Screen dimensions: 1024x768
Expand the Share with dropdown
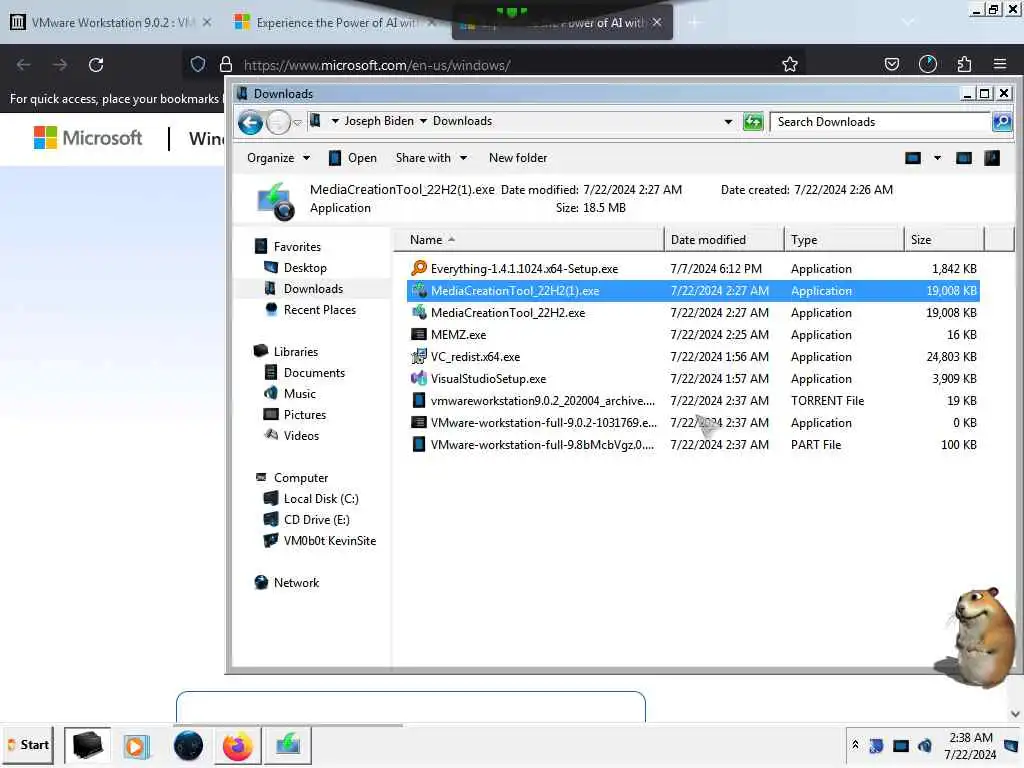pos(431,158)
